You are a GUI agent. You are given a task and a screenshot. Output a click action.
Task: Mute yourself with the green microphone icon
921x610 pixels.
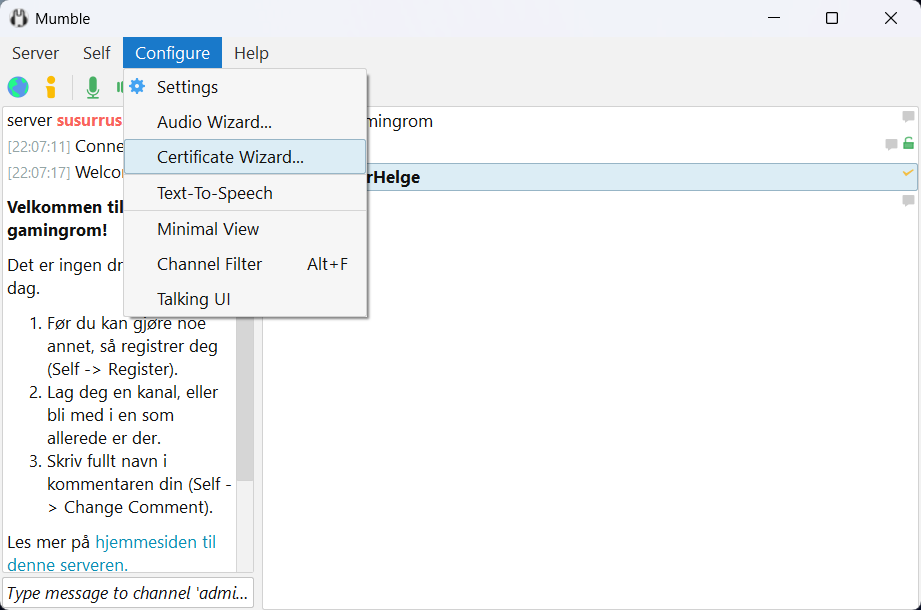92,87
